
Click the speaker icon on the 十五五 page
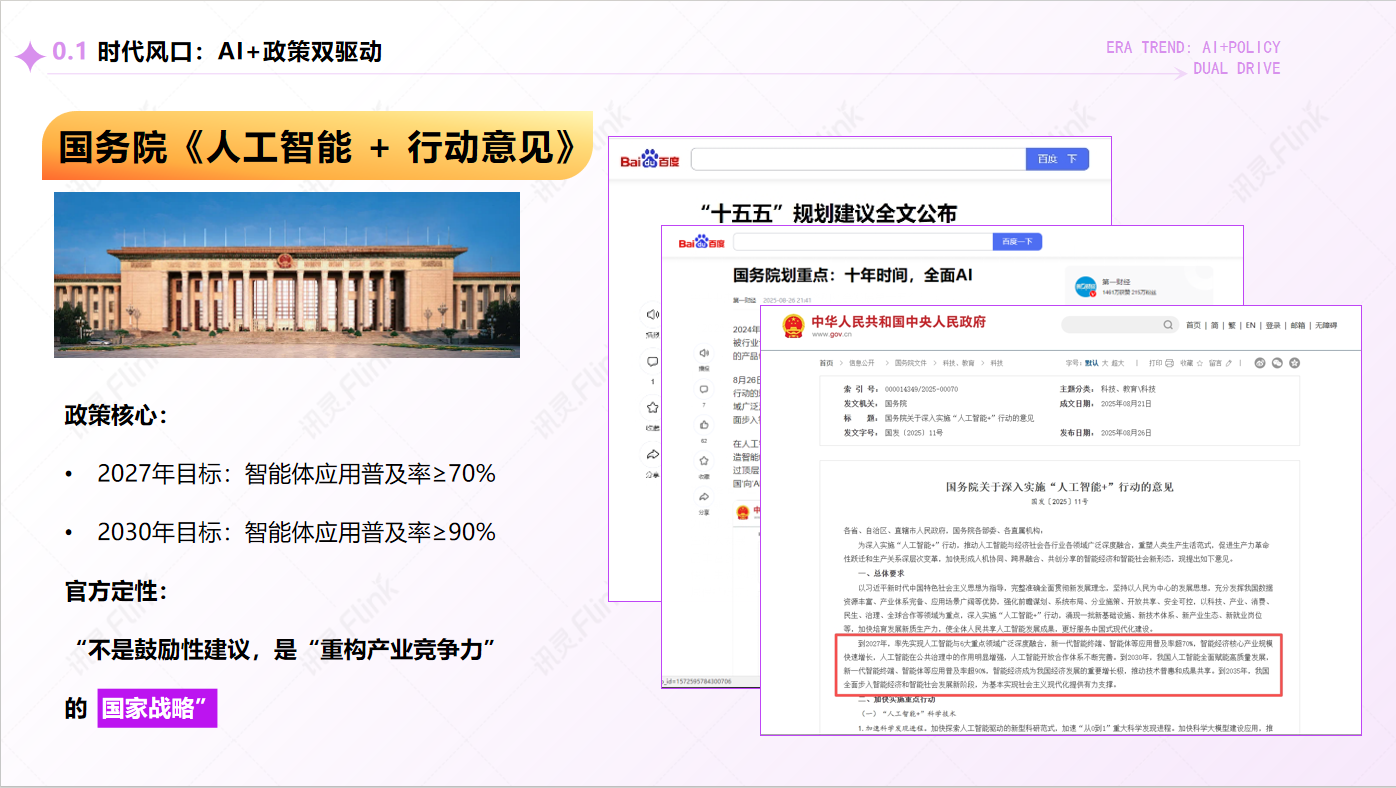click(x=653, y=315)
